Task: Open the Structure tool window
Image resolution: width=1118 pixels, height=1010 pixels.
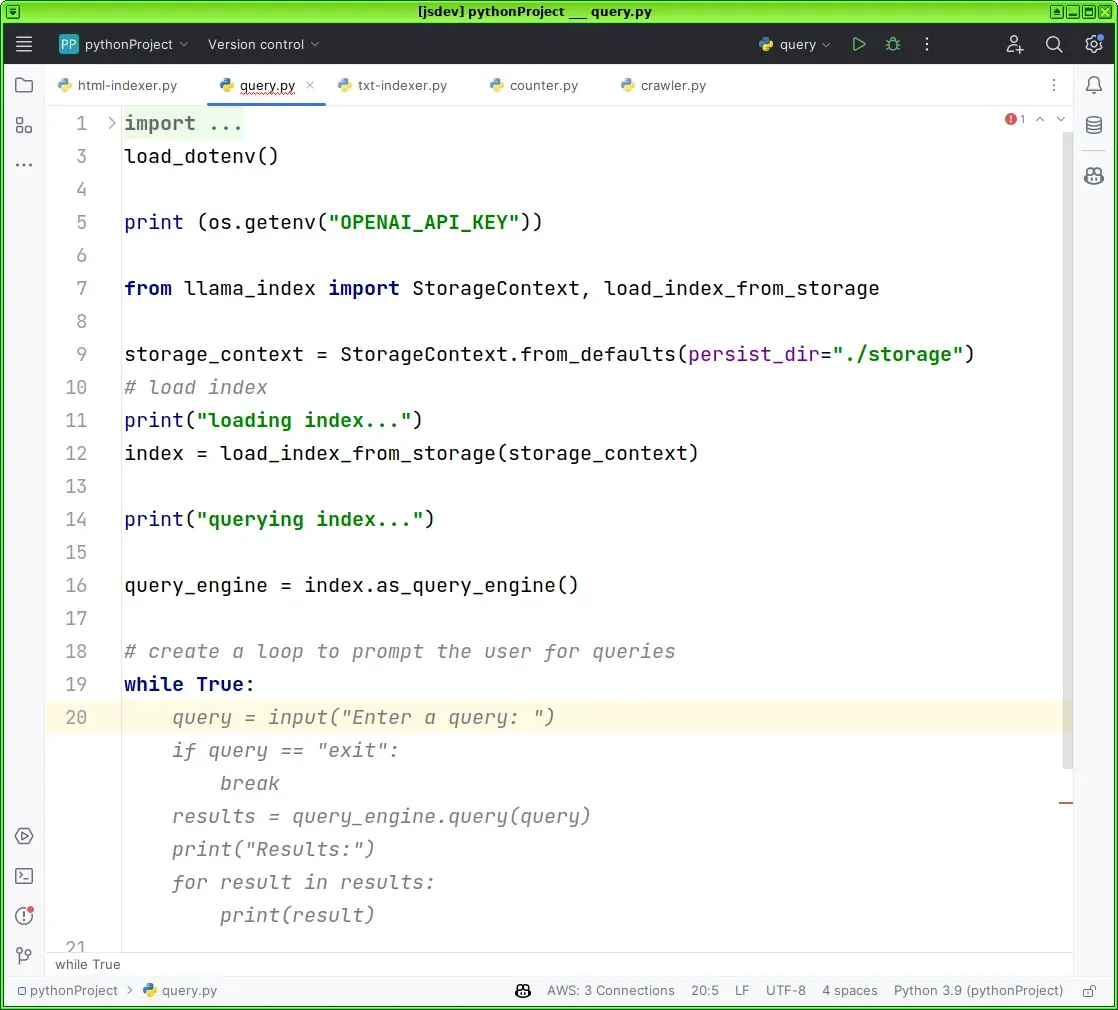Action: (x=24, y=125)
